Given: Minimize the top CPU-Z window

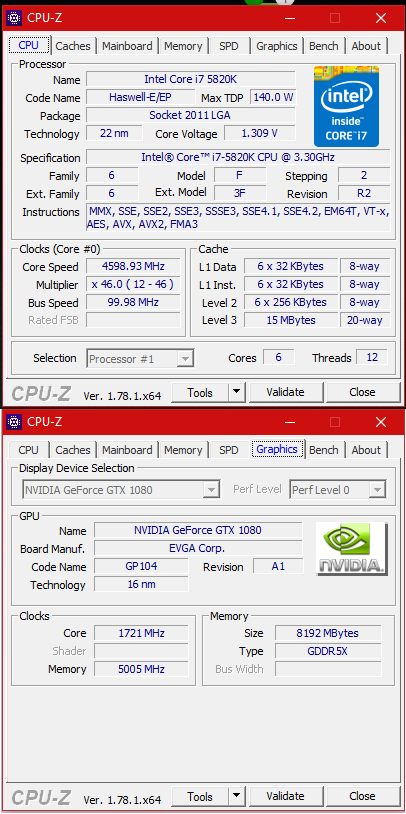Looking at the screenshot, I should coord(289,18).
